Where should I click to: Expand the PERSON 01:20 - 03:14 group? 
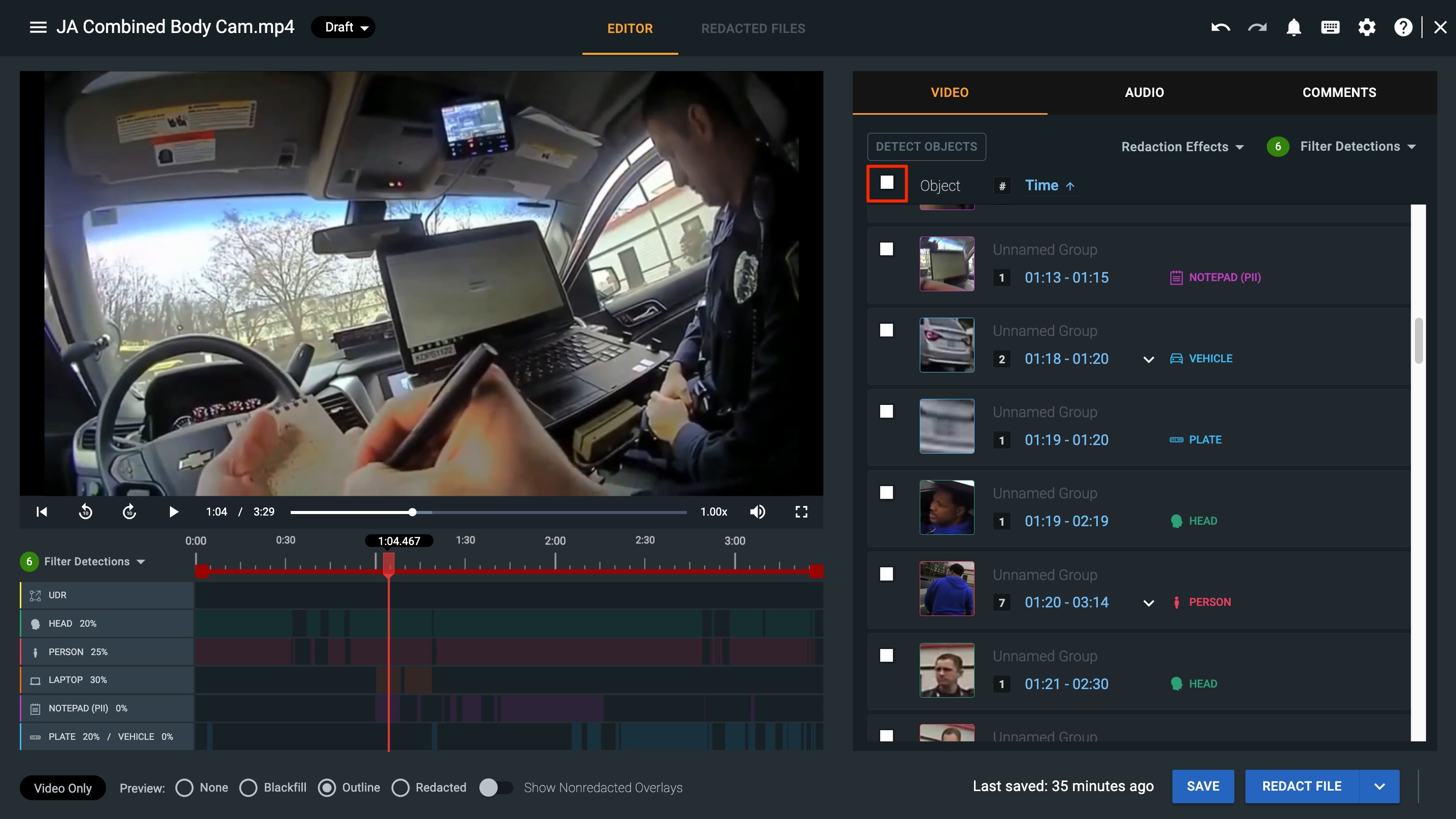point(1148,602)
